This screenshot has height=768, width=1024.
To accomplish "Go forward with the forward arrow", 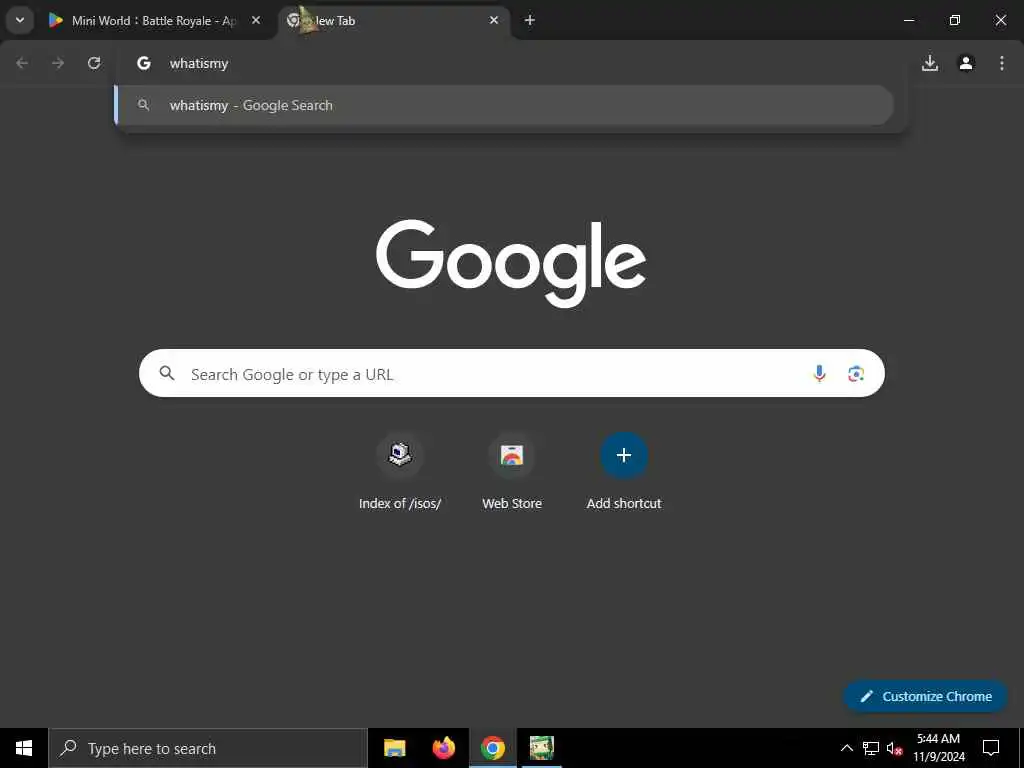I will 58,63.
